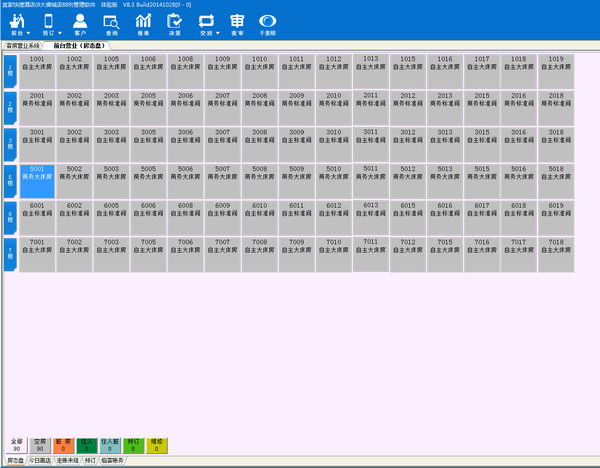600x468 pixels.
Task: Select room 5006 tile
Action: coord(186,181)
